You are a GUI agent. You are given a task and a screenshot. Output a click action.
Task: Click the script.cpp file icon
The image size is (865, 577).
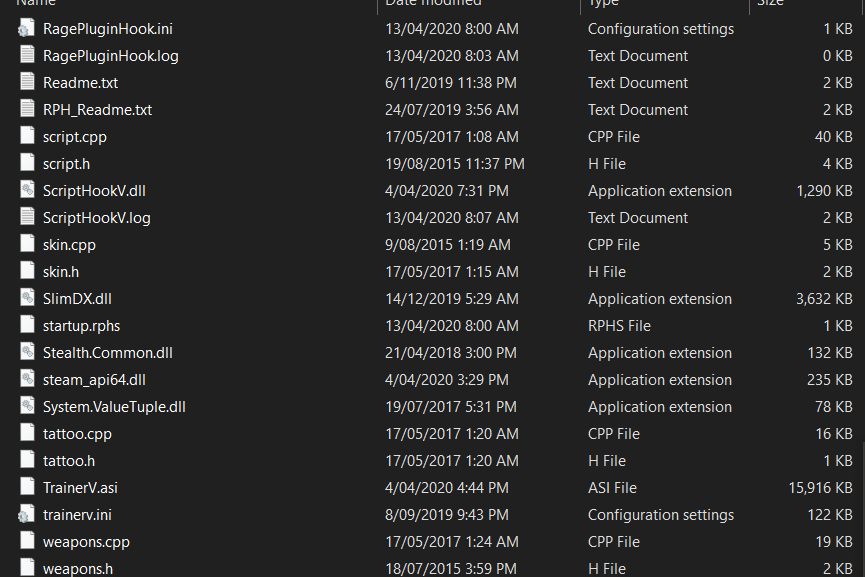click(26, 137)
